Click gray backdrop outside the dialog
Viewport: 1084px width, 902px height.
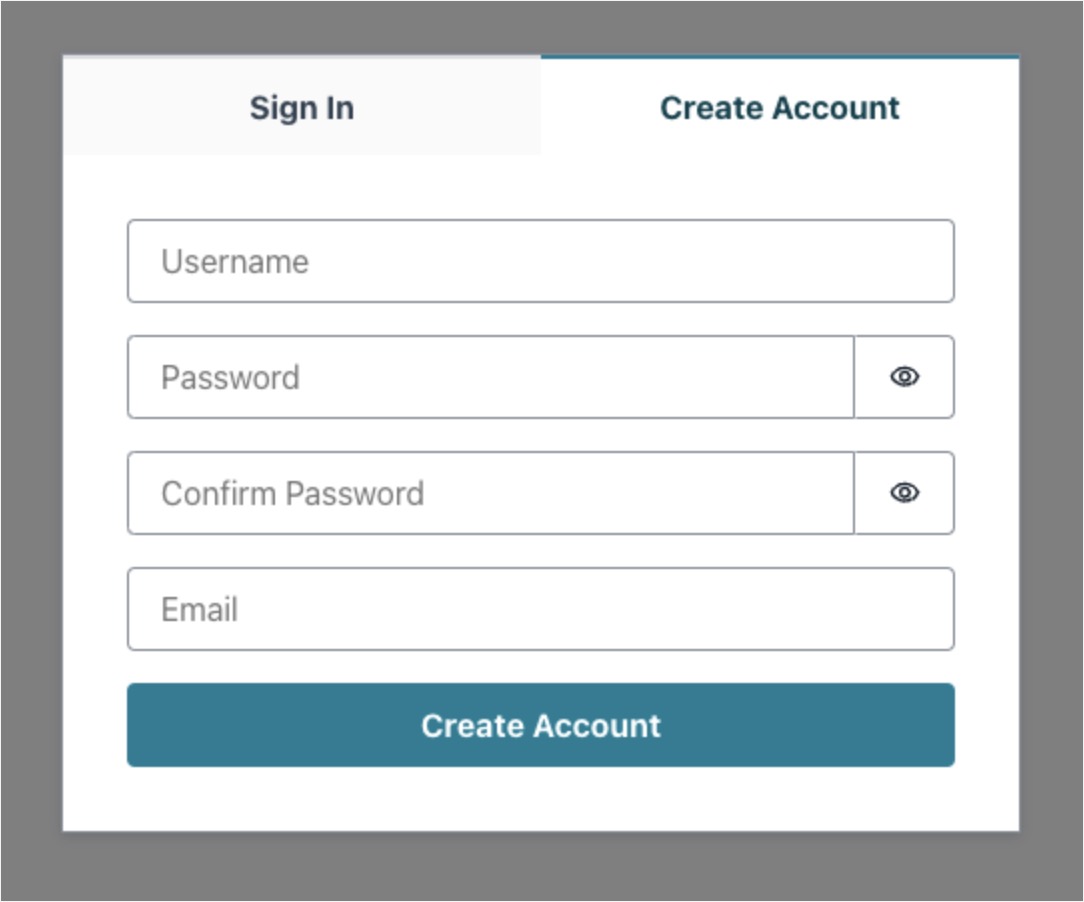click(30, 450)
